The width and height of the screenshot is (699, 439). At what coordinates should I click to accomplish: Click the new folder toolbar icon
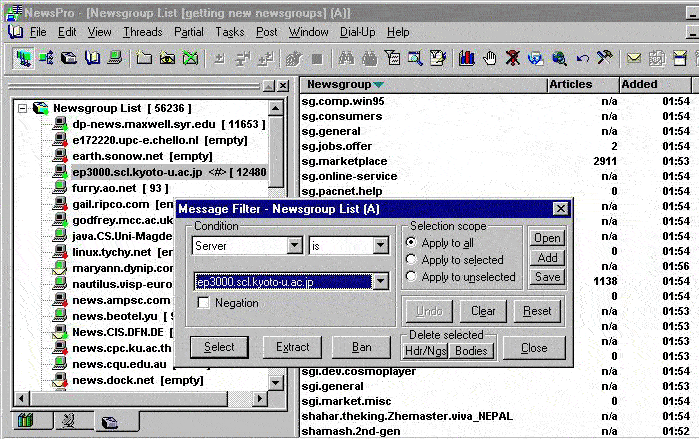coord(144,58)
